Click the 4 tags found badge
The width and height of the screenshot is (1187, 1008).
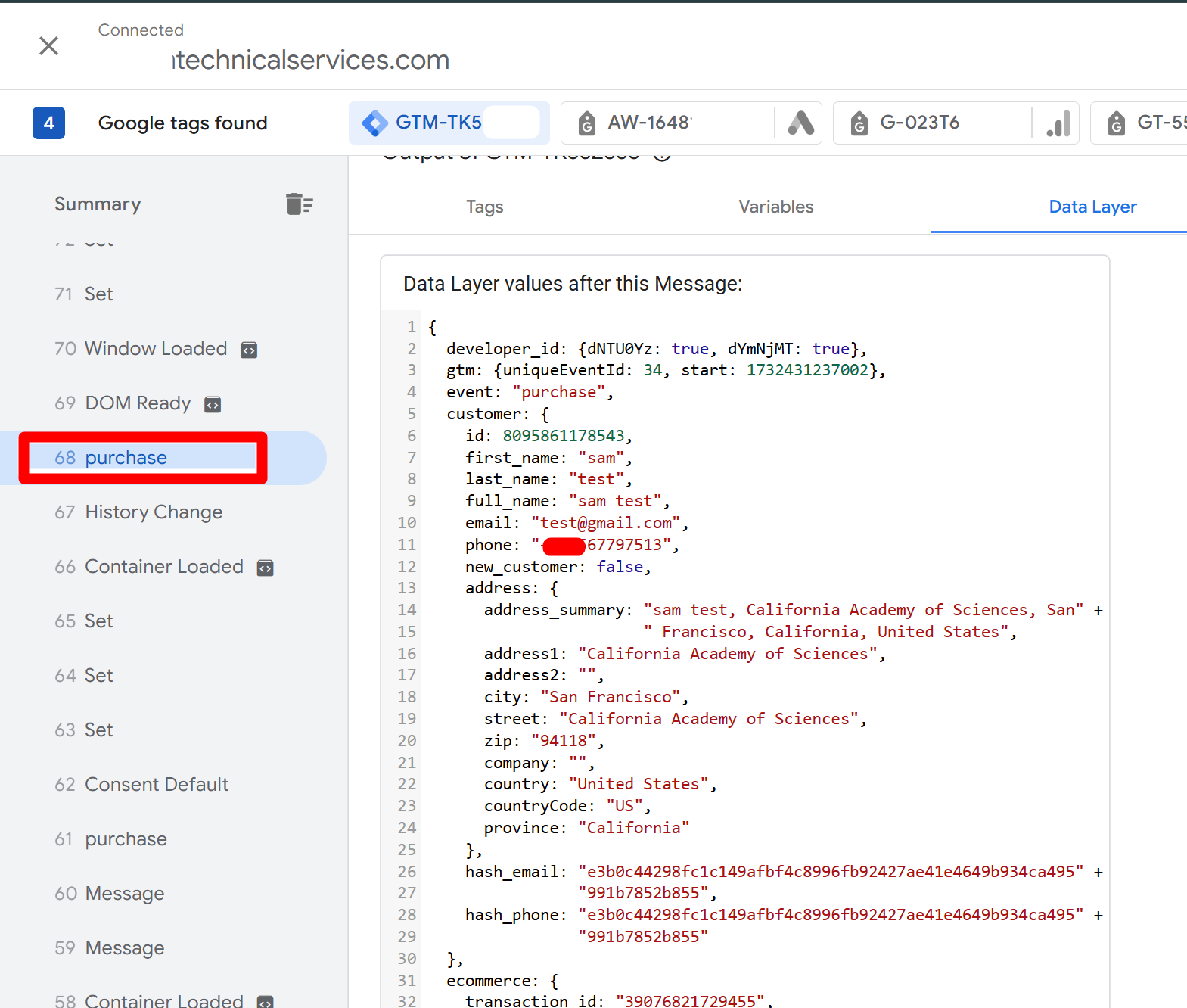(x=48, y=123)
